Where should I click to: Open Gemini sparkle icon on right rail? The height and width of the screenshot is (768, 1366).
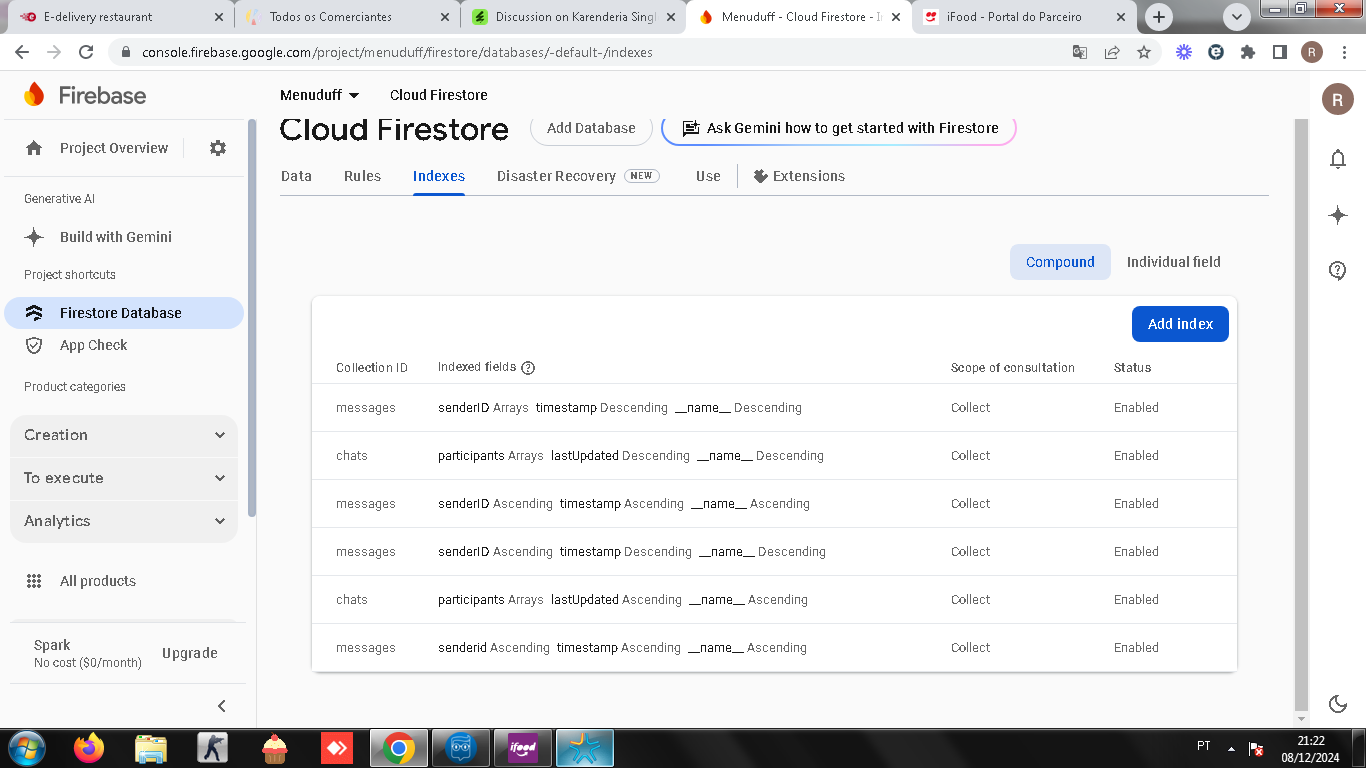[x=1338, y=215]
